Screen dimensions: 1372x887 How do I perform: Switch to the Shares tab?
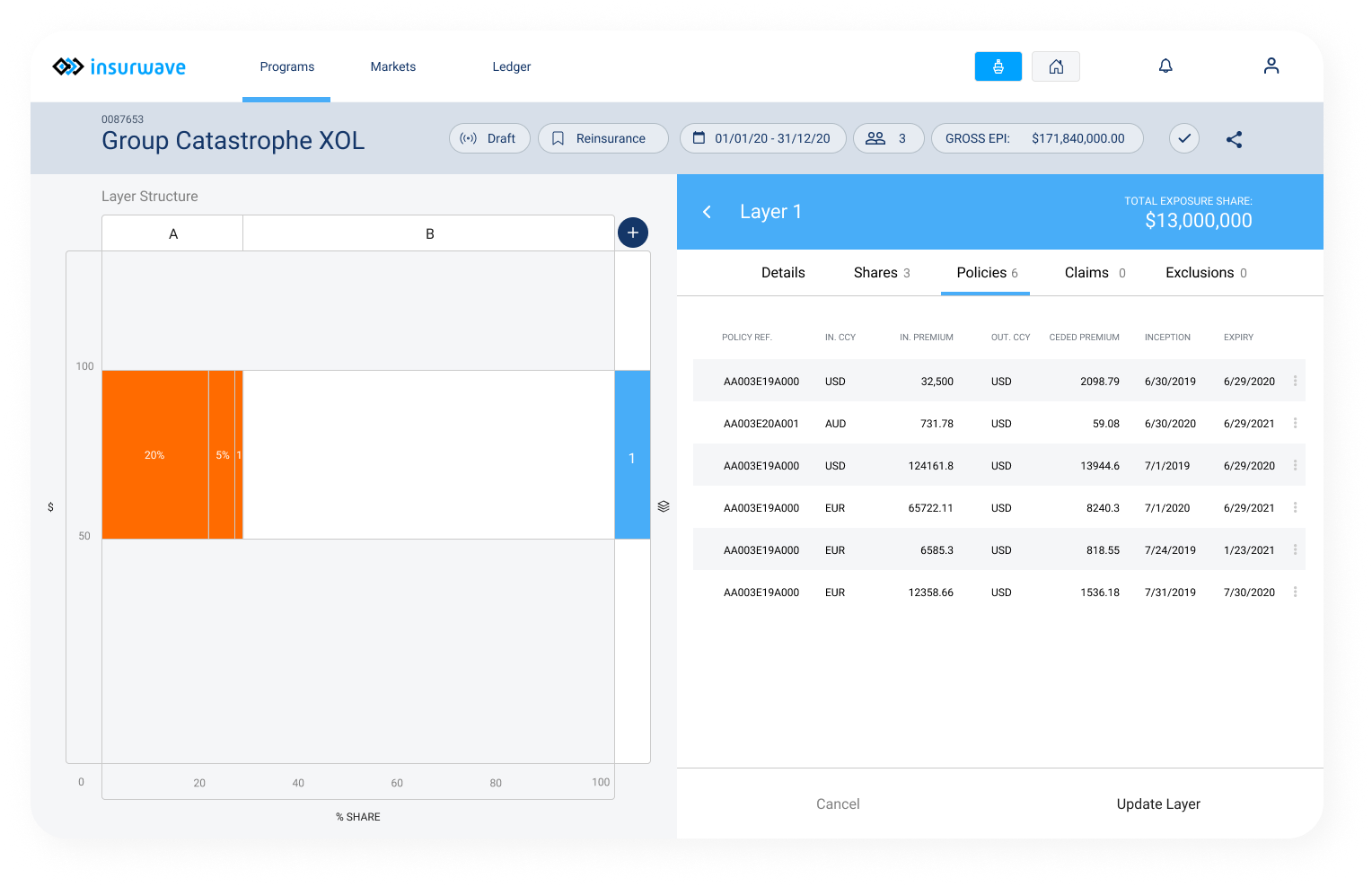882,272
